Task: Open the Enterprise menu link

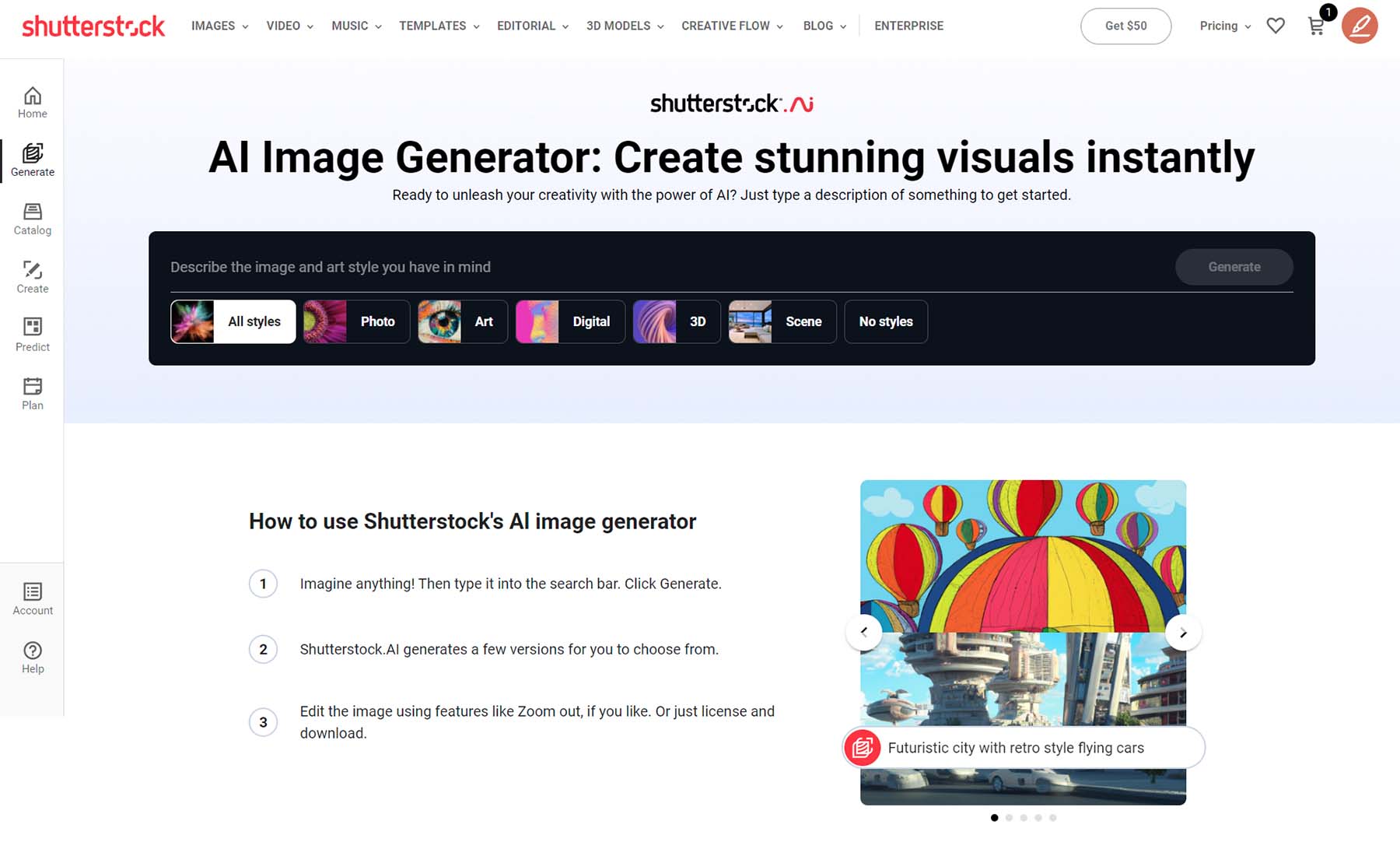Action: [909, 26]
